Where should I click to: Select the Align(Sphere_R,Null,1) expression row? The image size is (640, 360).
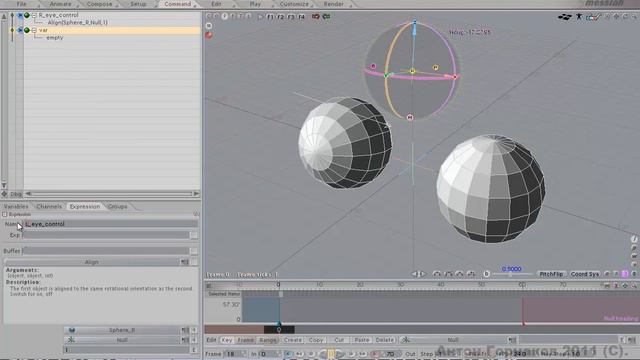click(78, 22)
